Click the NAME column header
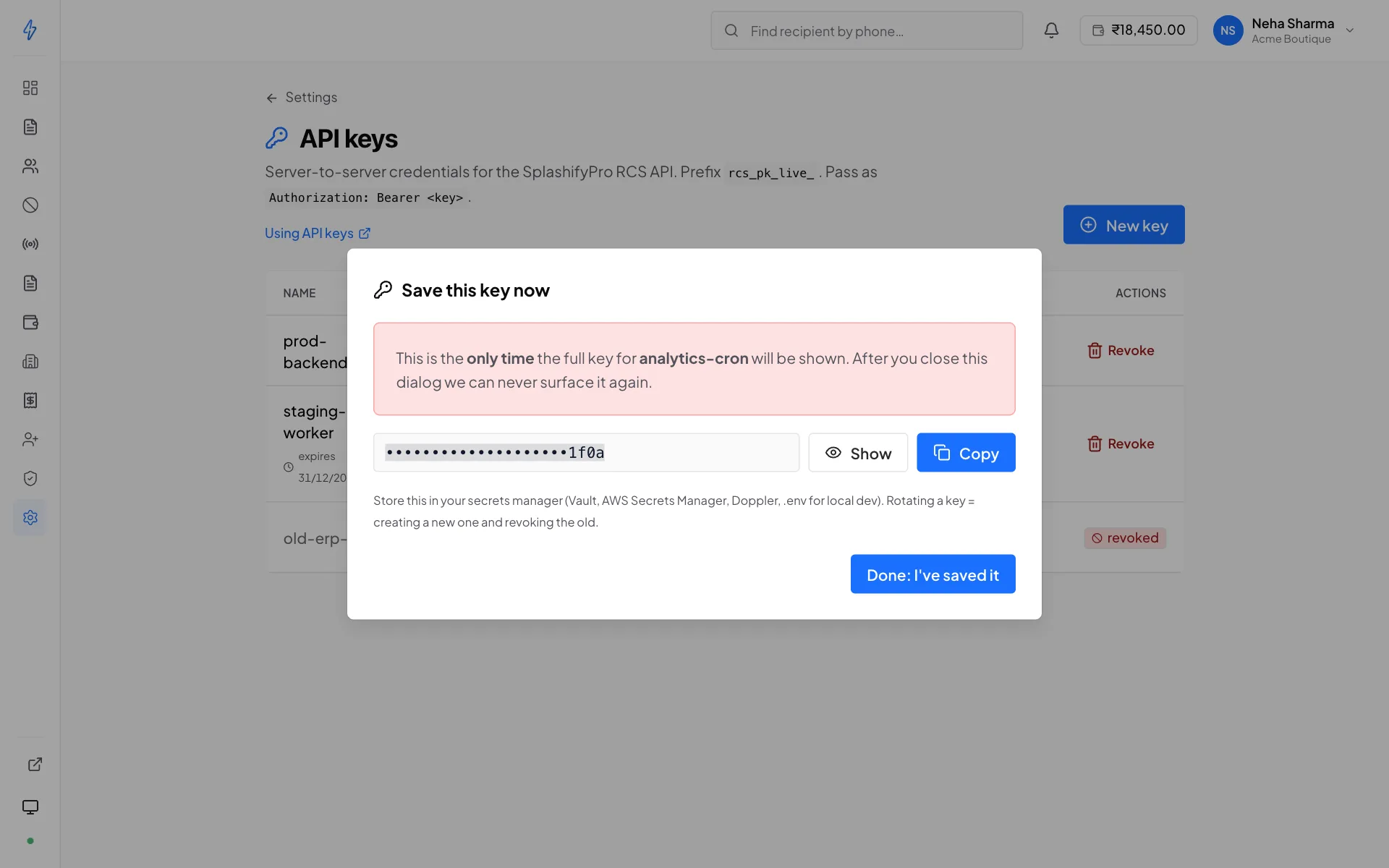 pyautogui.click(x=300, y=294)
